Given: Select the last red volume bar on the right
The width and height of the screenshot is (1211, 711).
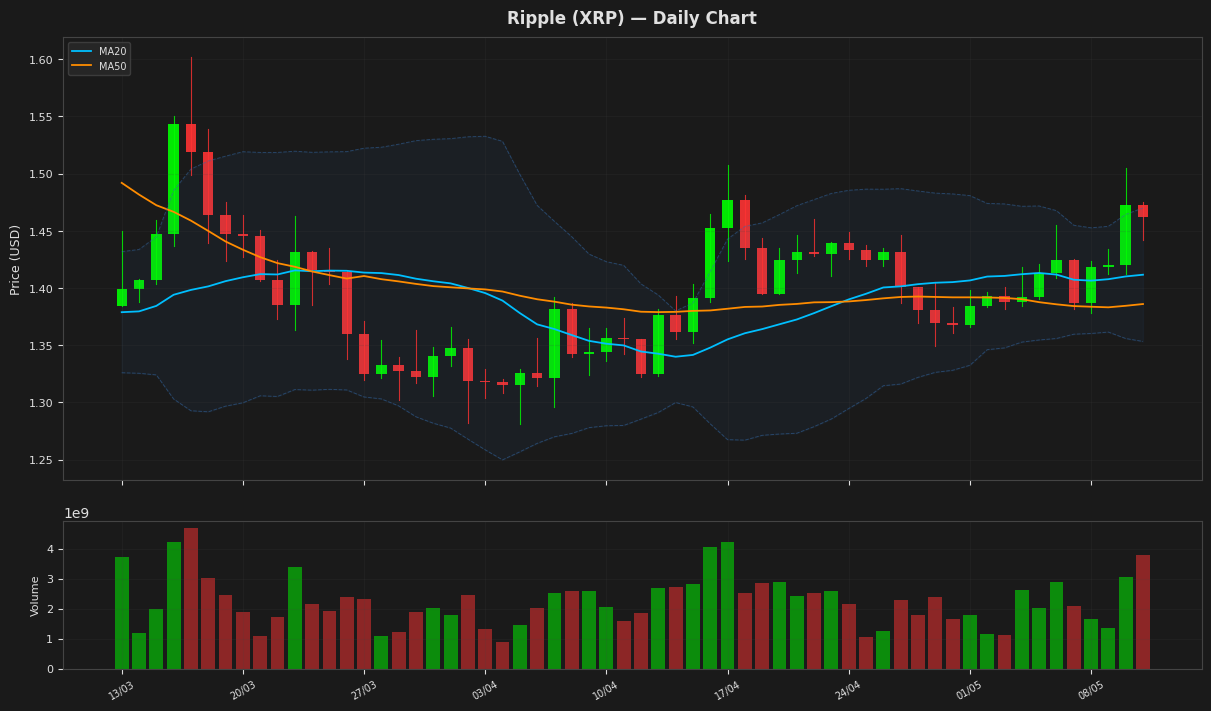Looking at the screenshot, I should point(1143,612).
